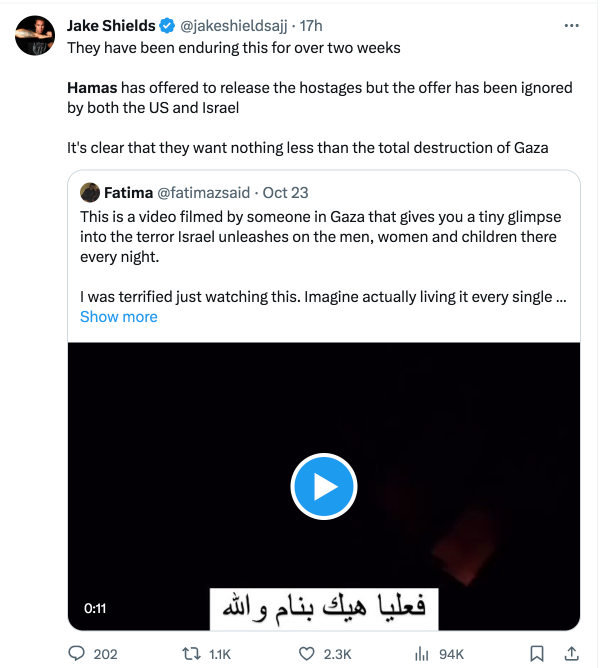Click Fatima's name in quoted tweet

point(128,192)
